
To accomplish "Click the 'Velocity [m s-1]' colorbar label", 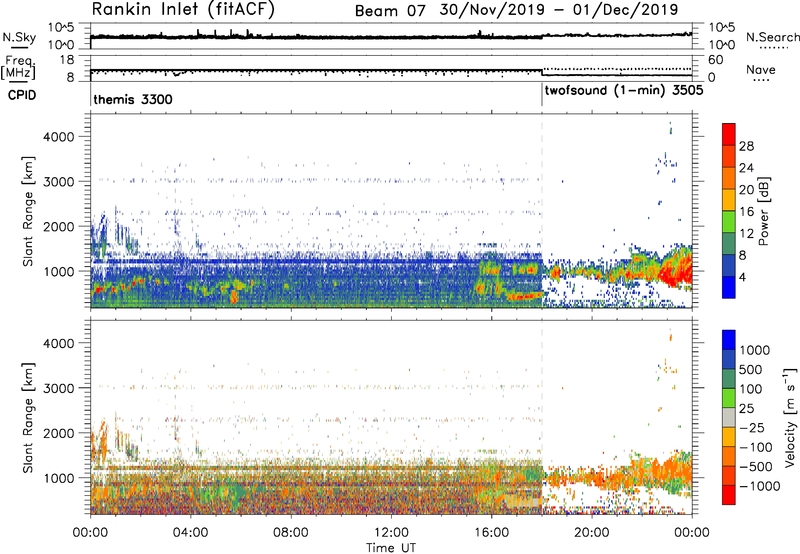I will [790, 417].
